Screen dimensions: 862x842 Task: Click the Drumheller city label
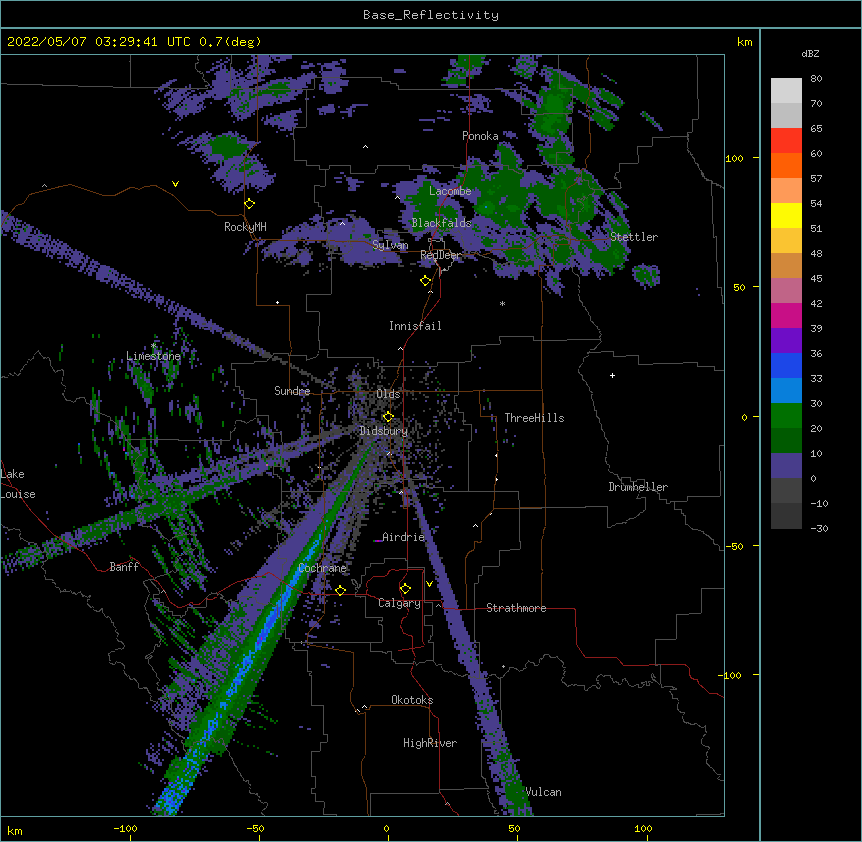[x=638, y=487]
